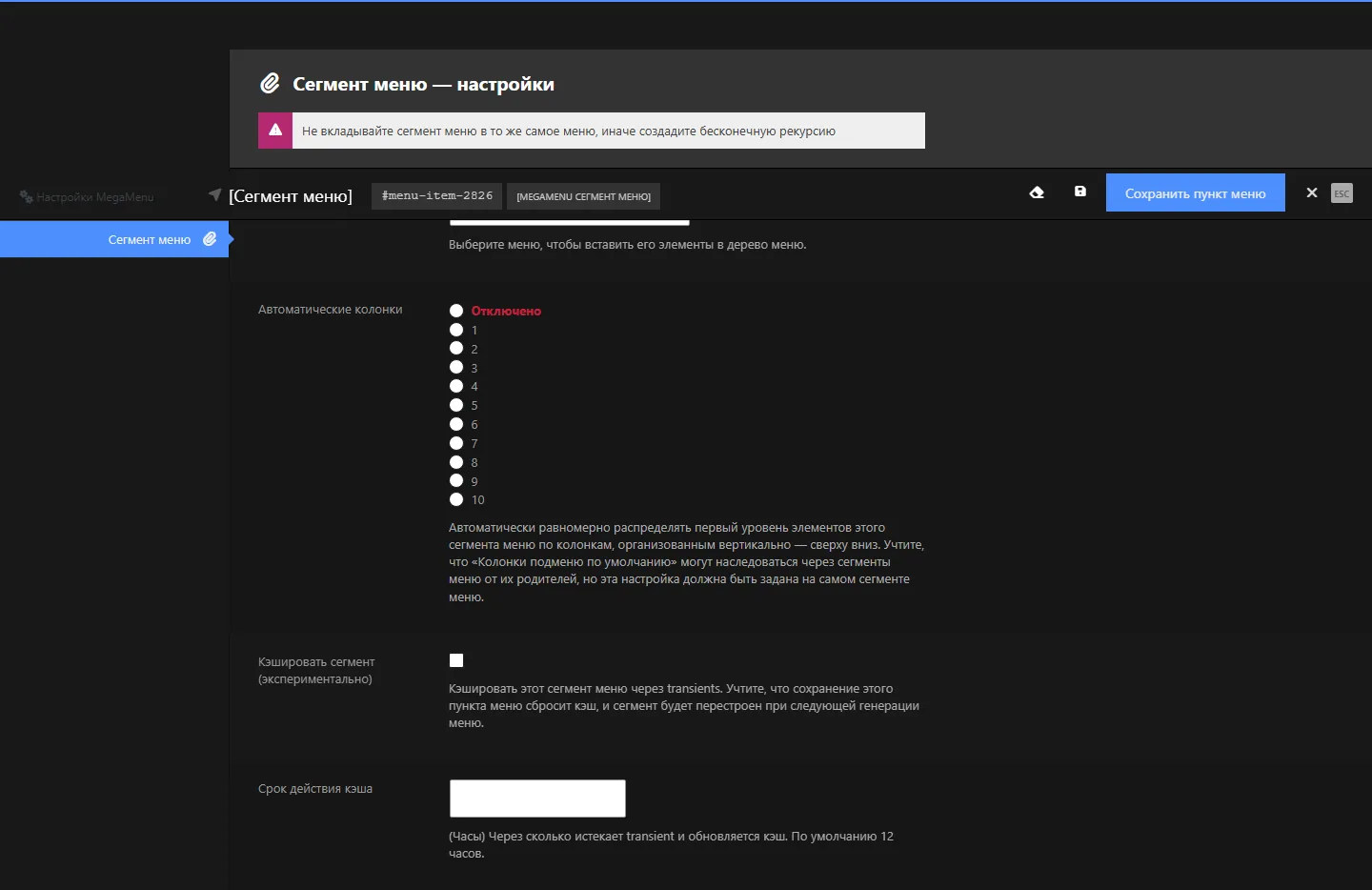Click the «Выберите меню, чтобы вставить…» hint
This screenshot has height=890, width=1372.
(x=628, y=245)
